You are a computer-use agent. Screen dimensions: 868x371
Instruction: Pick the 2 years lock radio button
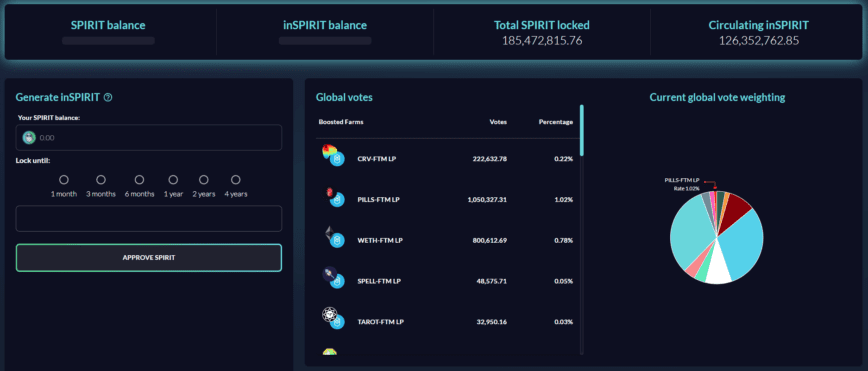204,180
